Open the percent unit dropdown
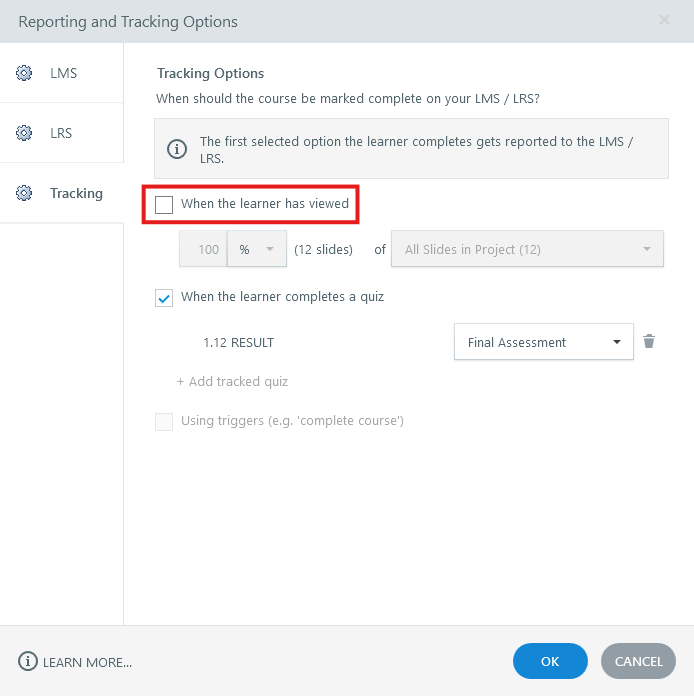Screen dimensions: 694x696 point(257,249)
